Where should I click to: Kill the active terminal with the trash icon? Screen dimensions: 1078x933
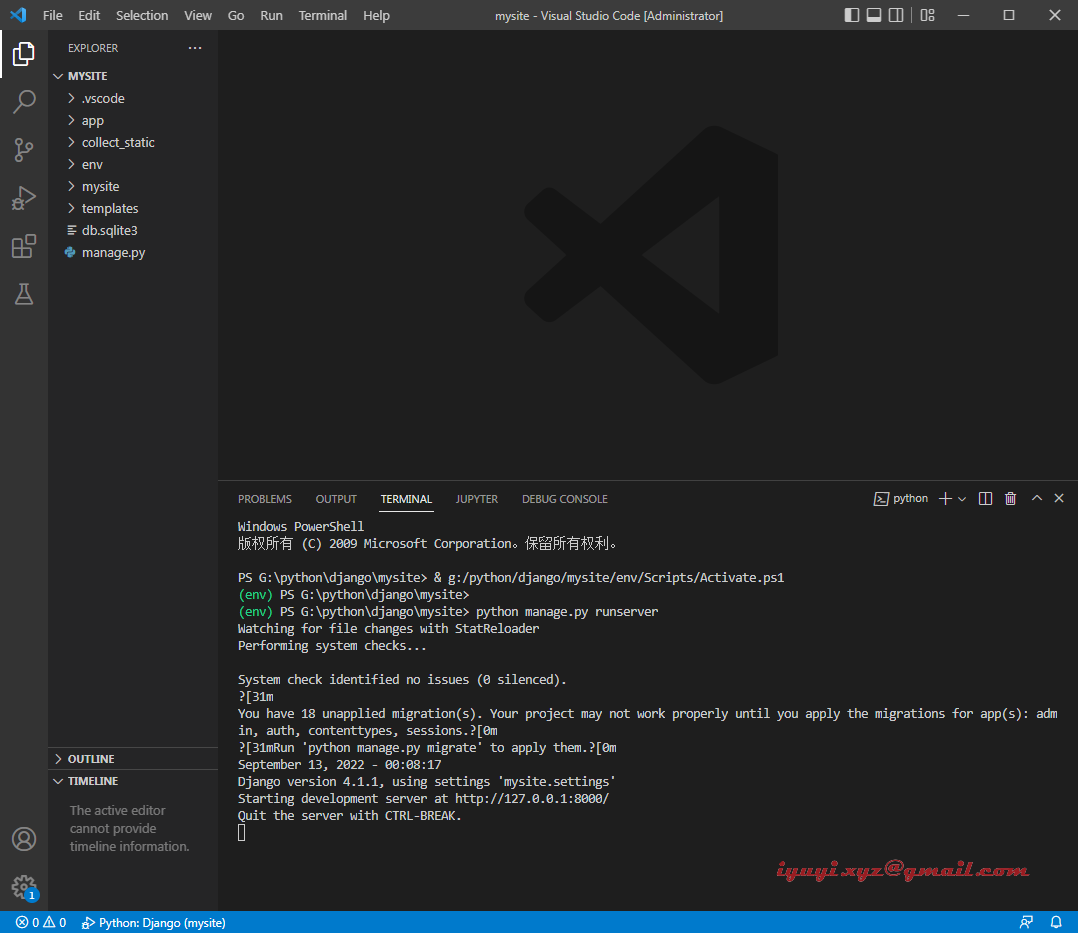tap(1010, 498)
